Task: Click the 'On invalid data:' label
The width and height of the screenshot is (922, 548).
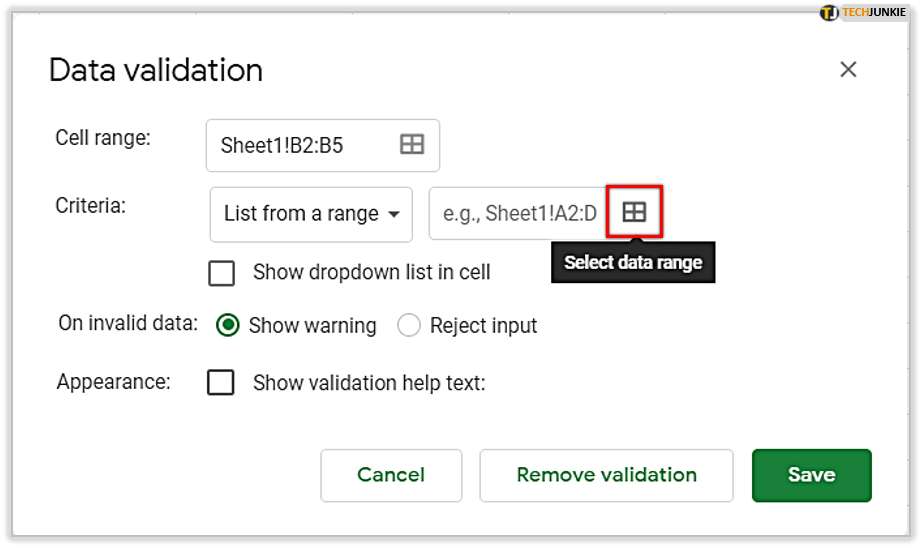Action: [128, 323]
